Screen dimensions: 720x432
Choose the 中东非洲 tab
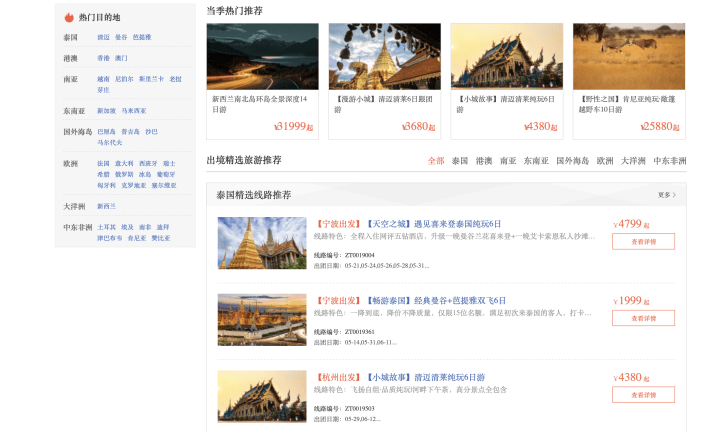pos(670,161)
